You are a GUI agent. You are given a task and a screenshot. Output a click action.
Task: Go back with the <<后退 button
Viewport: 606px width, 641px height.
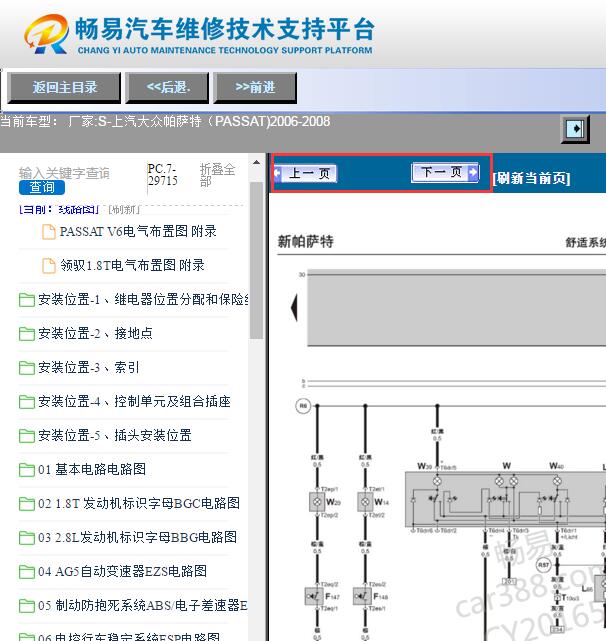[x=167, y=87]
